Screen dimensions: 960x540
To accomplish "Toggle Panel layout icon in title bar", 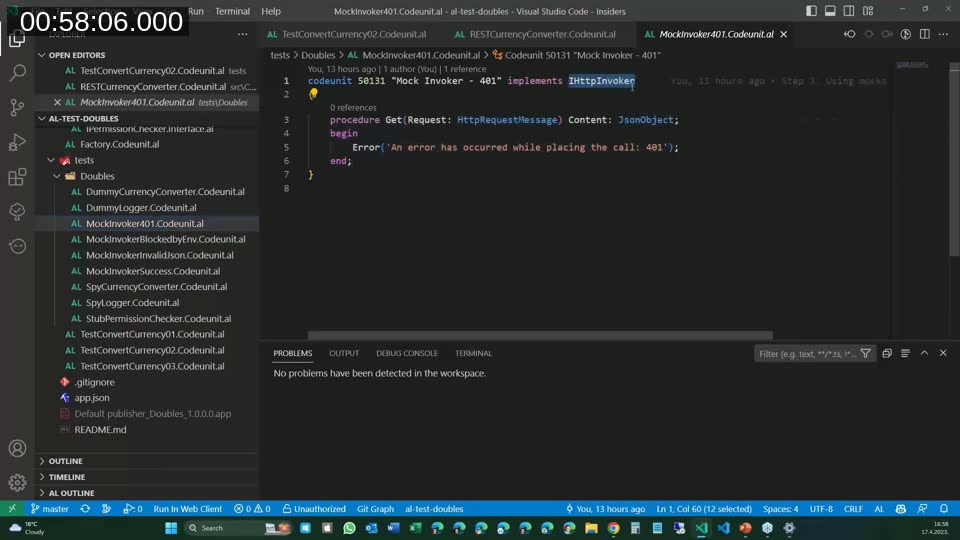I will point(830,11).
